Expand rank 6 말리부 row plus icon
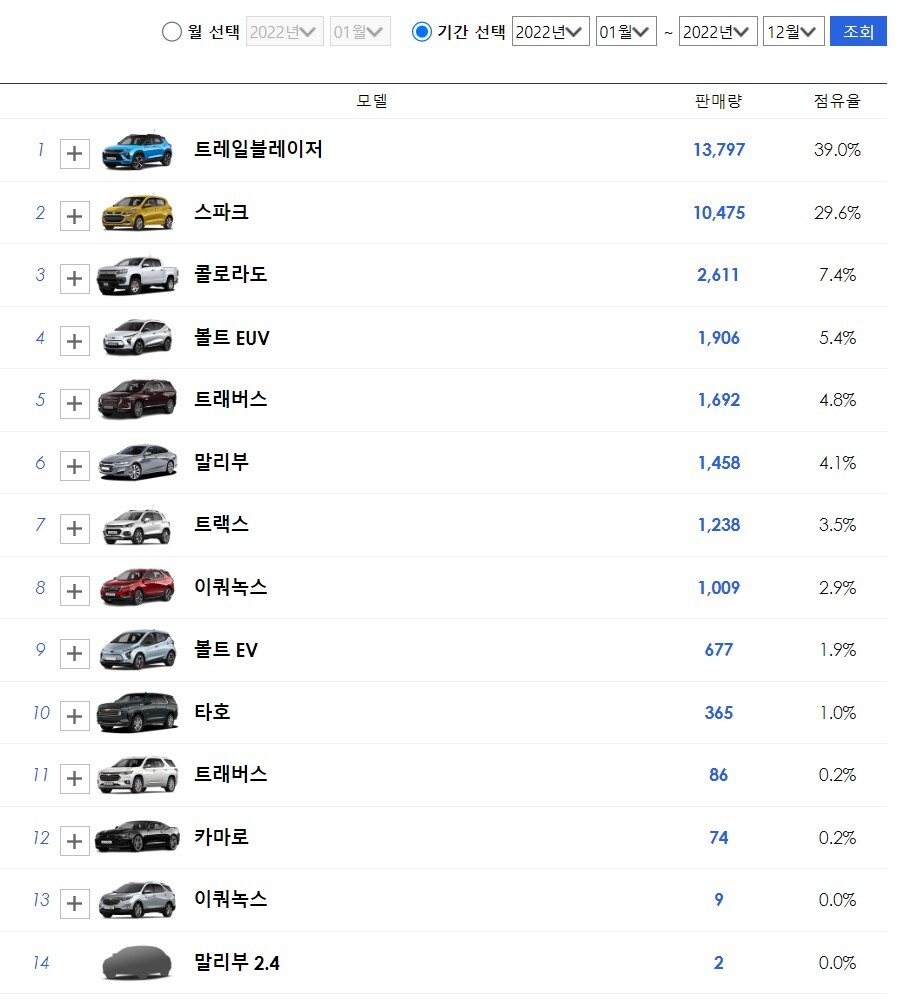This screenshot has width=917, height=1003. (x=74, y=466)
